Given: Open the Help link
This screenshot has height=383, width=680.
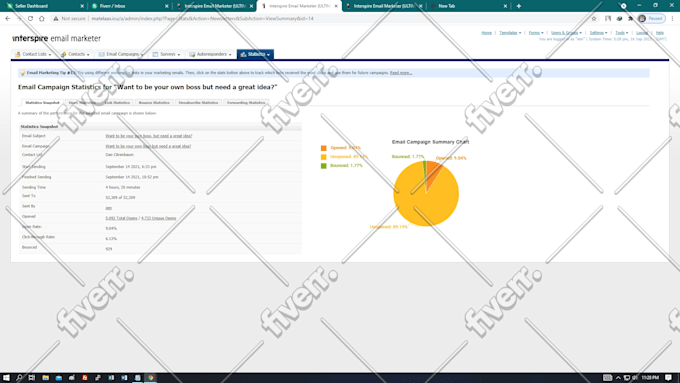Looking at the screenshot, I should tap(660, 33).
